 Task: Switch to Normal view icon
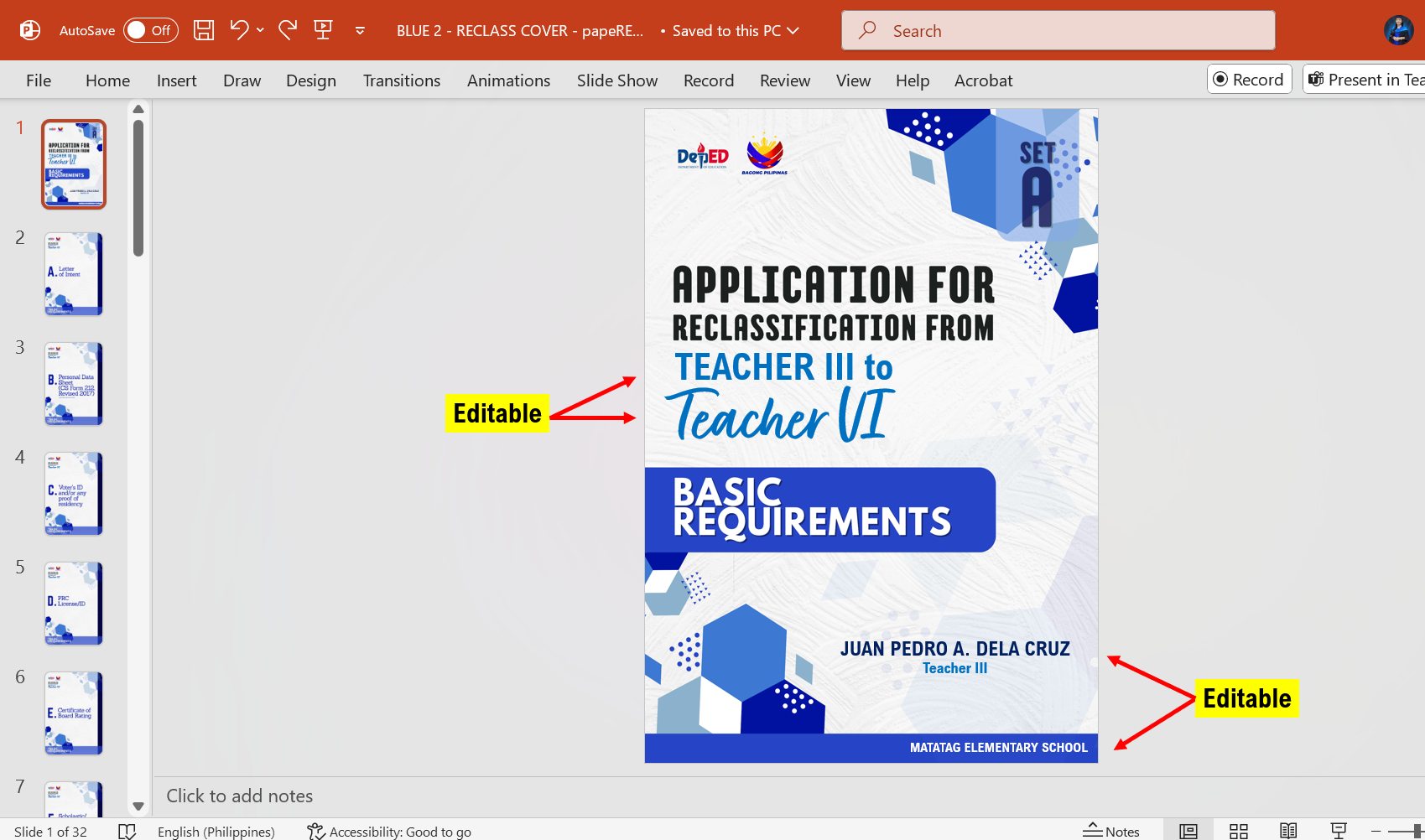tap(1188, 831)
